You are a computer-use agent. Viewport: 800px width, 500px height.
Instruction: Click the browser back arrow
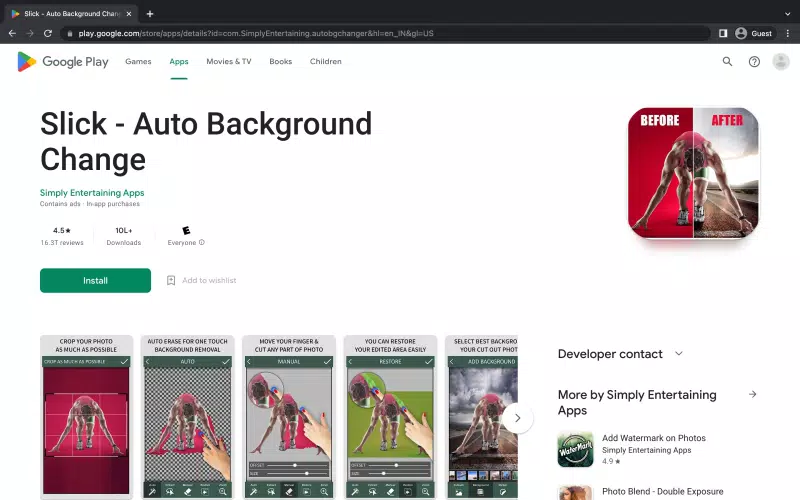tap(12, 33)
